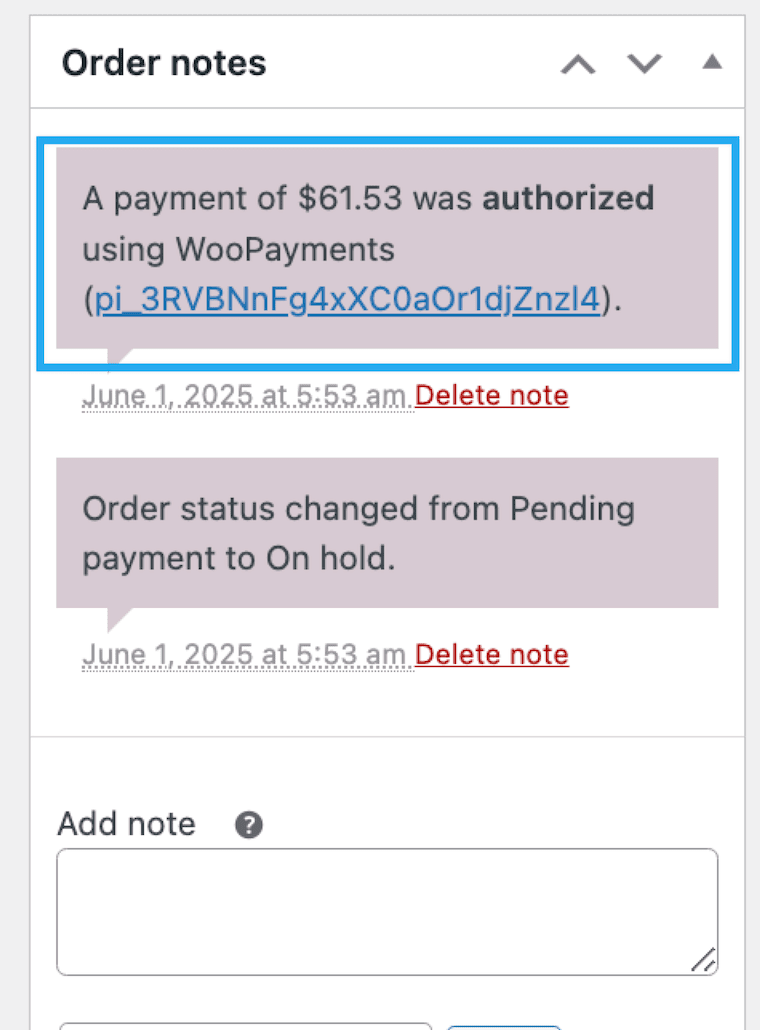The width and height of the screenshot is (760, 1030).
Task: Select the Order notes panel title
Action: point(163,62)
